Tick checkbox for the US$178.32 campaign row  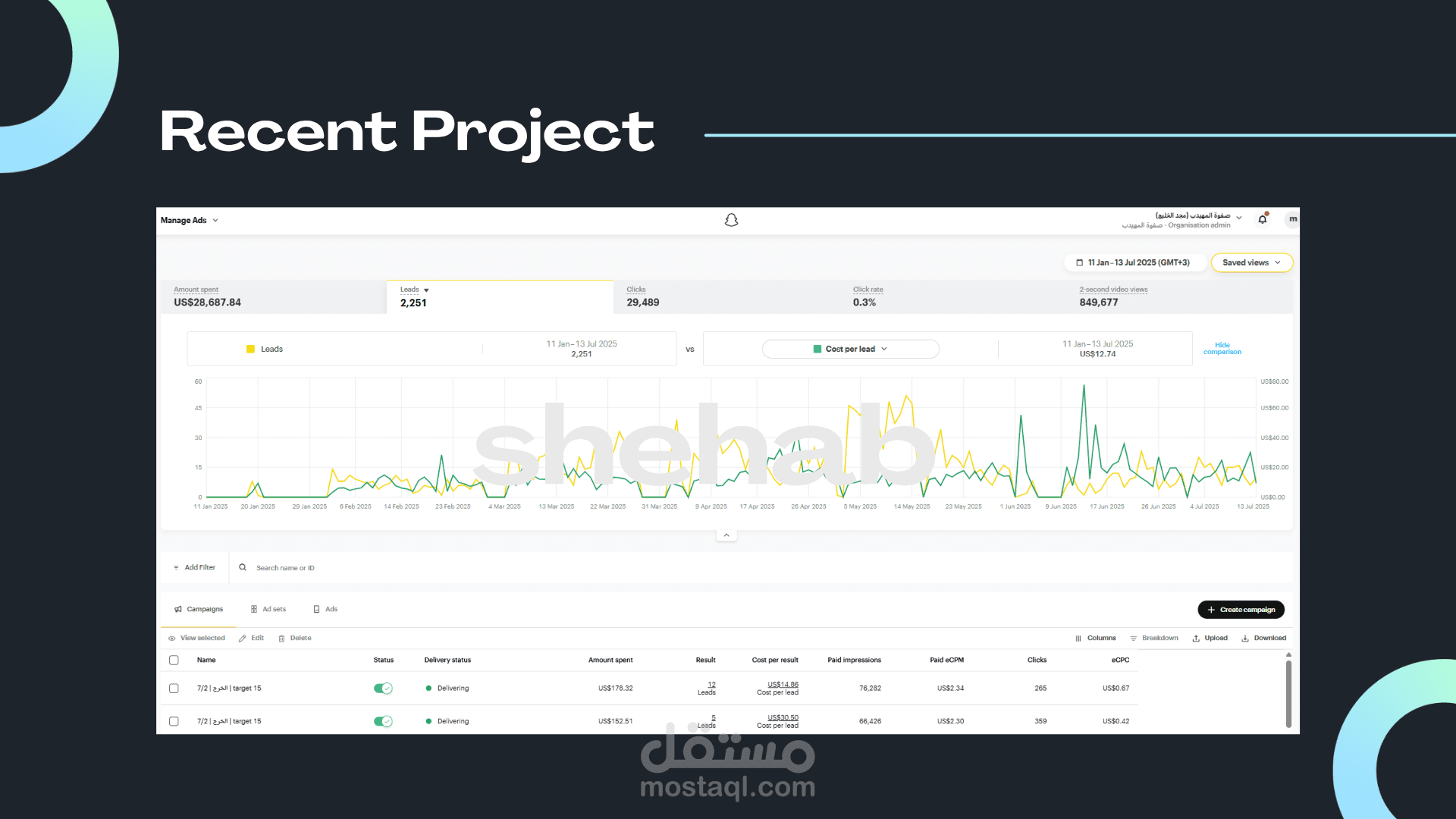pyautogui.click(x=174, y=689)
